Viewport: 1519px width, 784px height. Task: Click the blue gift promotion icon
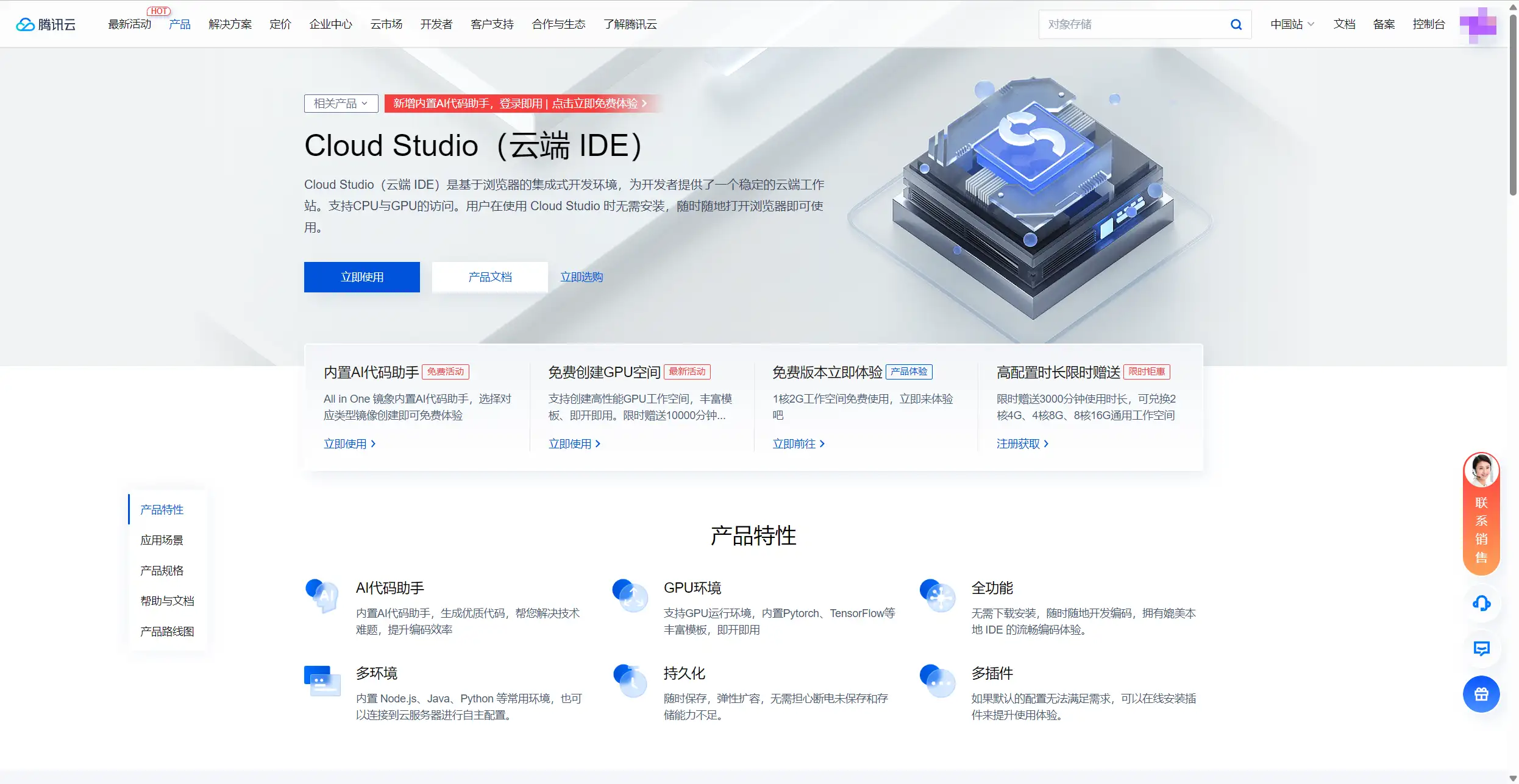[1482, 694]
